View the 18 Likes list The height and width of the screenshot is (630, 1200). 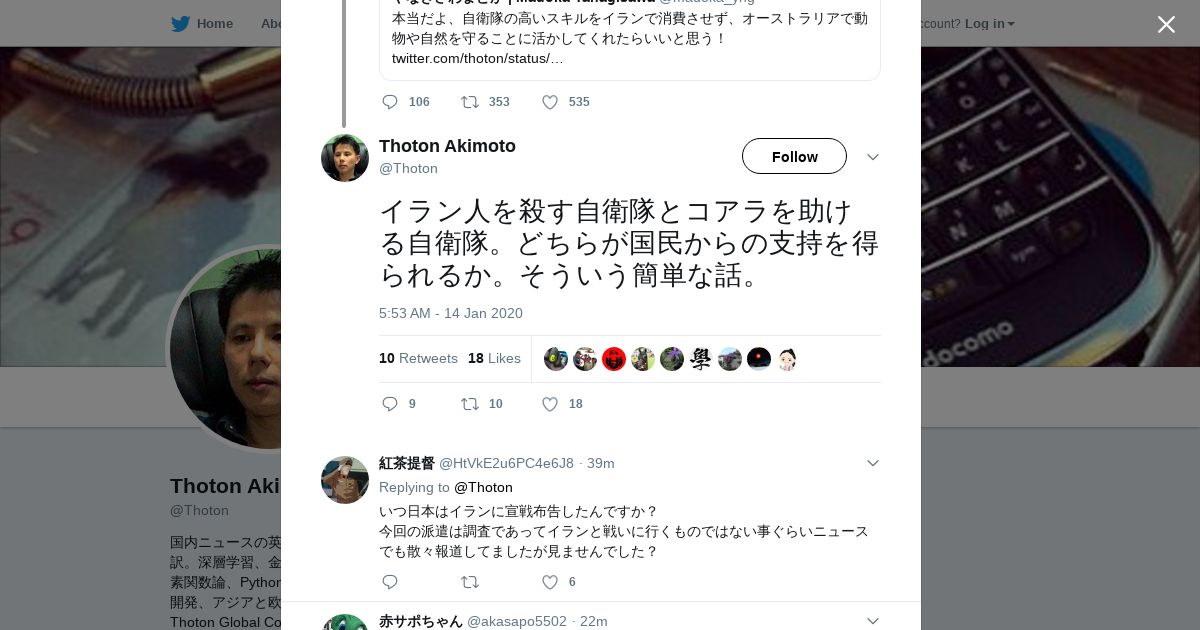point(494,358)
